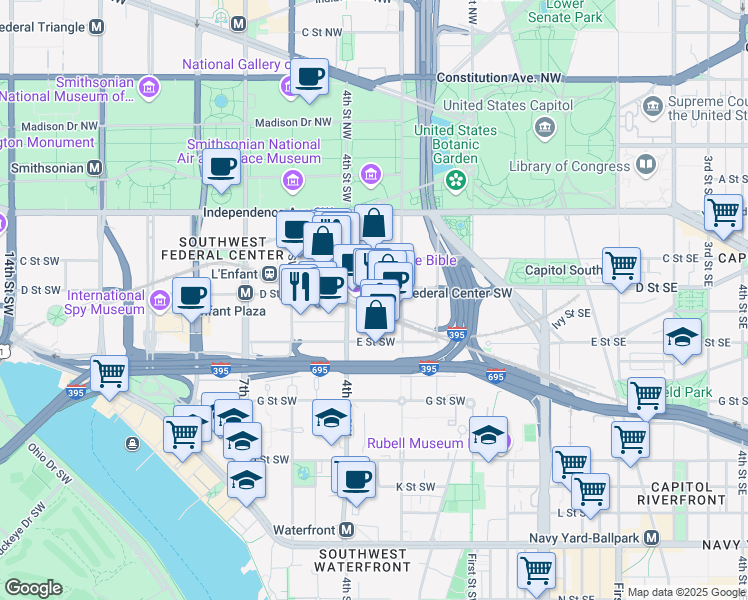Click the shopping cart marker below Navy Yard-Ballpark
Viewport: 748px width, 600px height.
(x=536, y=572)
